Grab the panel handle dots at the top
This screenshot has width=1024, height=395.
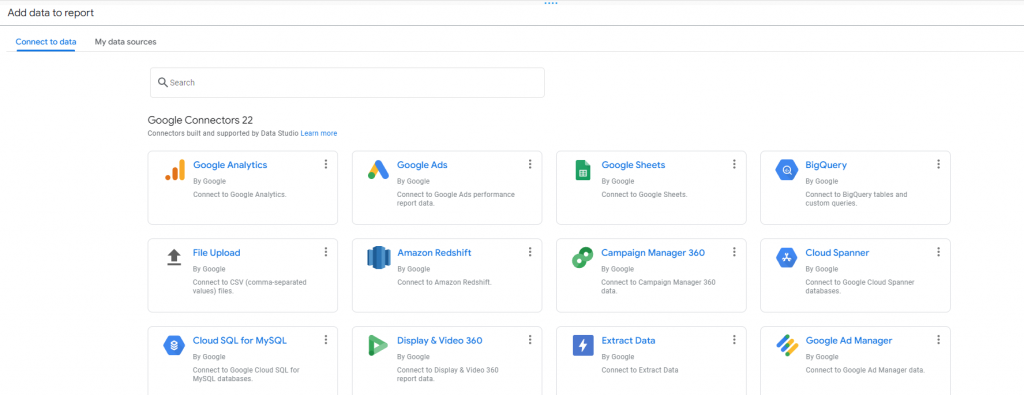point(551,3)
